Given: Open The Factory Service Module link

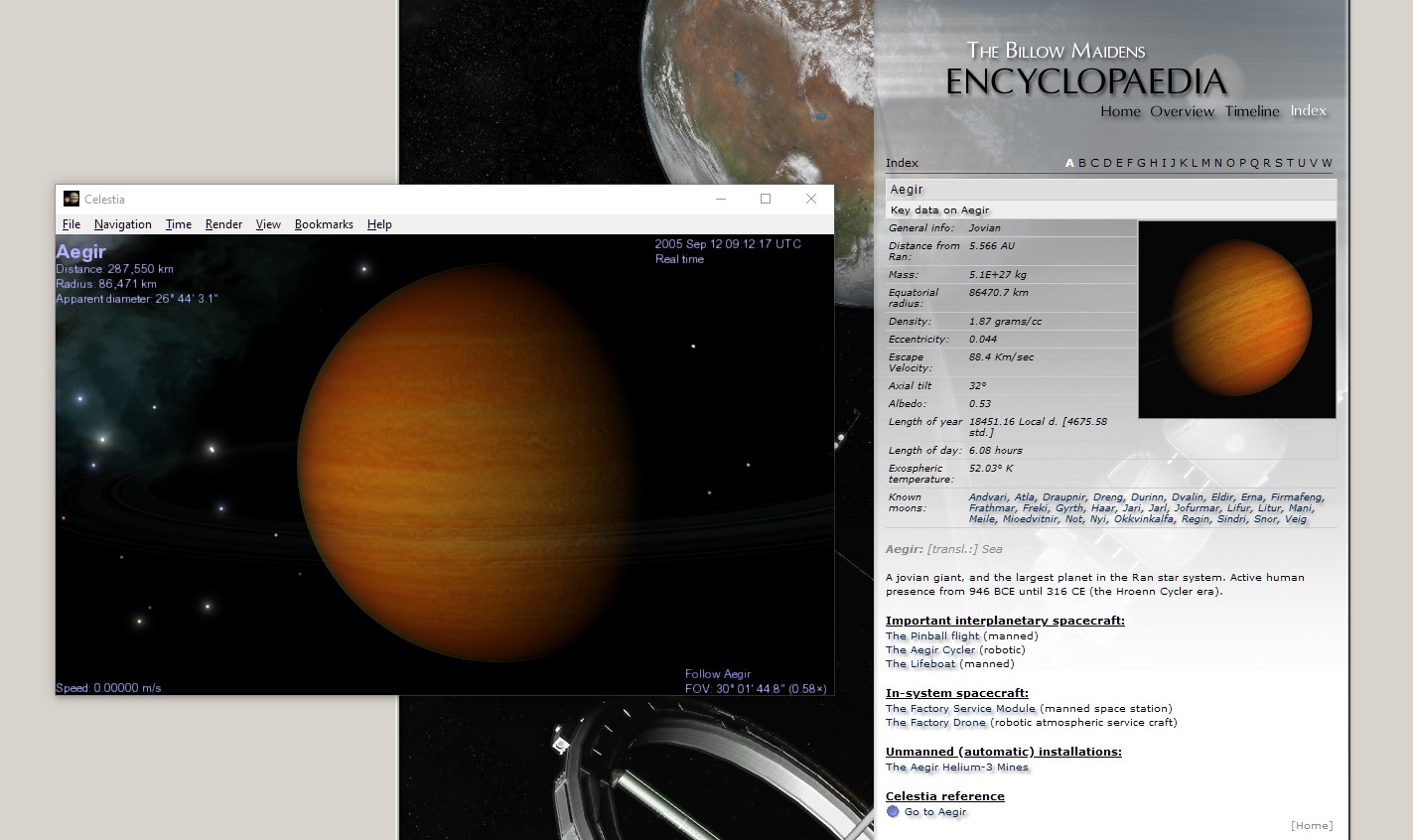Looking at the screenshot, I should coord(960,708).
